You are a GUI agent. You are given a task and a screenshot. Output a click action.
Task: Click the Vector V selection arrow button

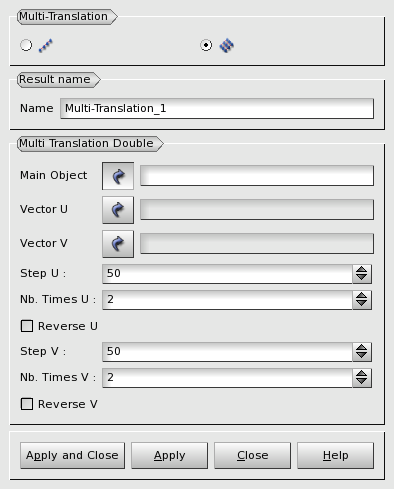118,244
